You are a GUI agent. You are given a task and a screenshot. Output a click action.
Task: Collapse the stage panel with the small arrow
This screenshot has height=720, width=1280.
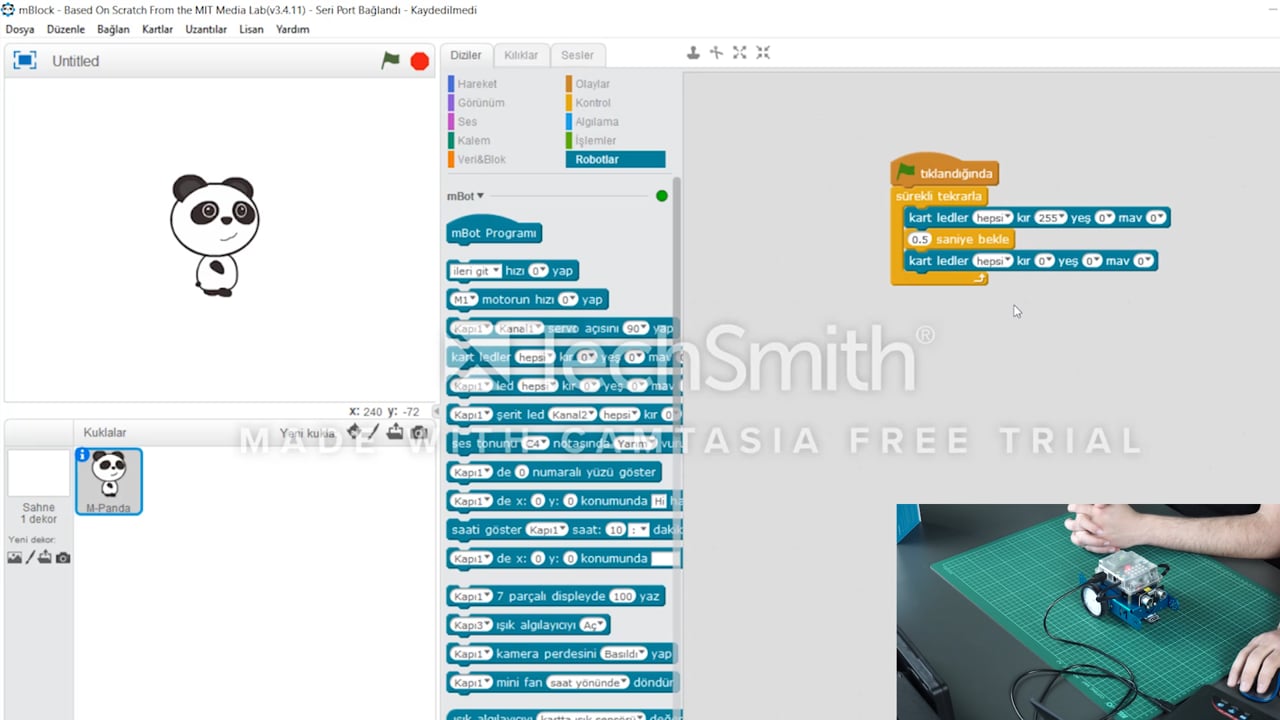tap(436, 412)
